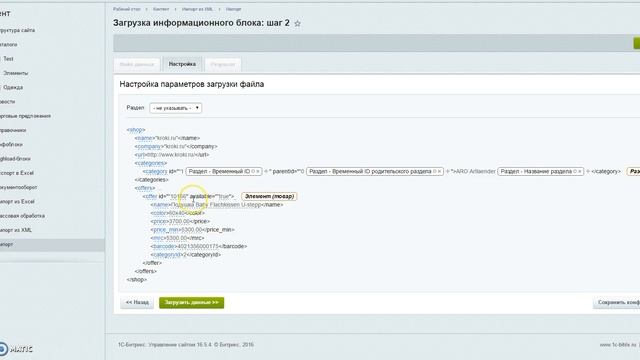The image size is (640, 360).
Task: Select the <name> tag inside offer
Action: click(160, 205)
